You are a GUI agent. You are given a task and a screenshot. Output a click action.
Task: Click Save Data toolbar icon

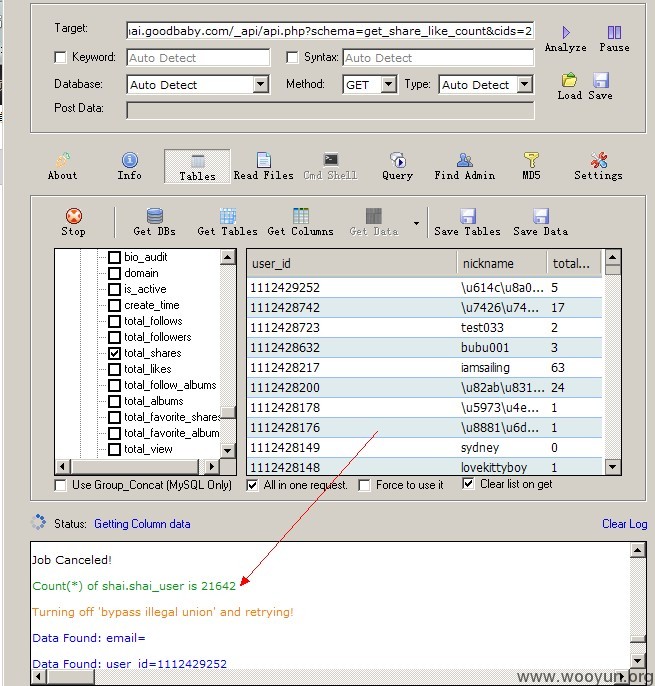(x=541, y=216)
